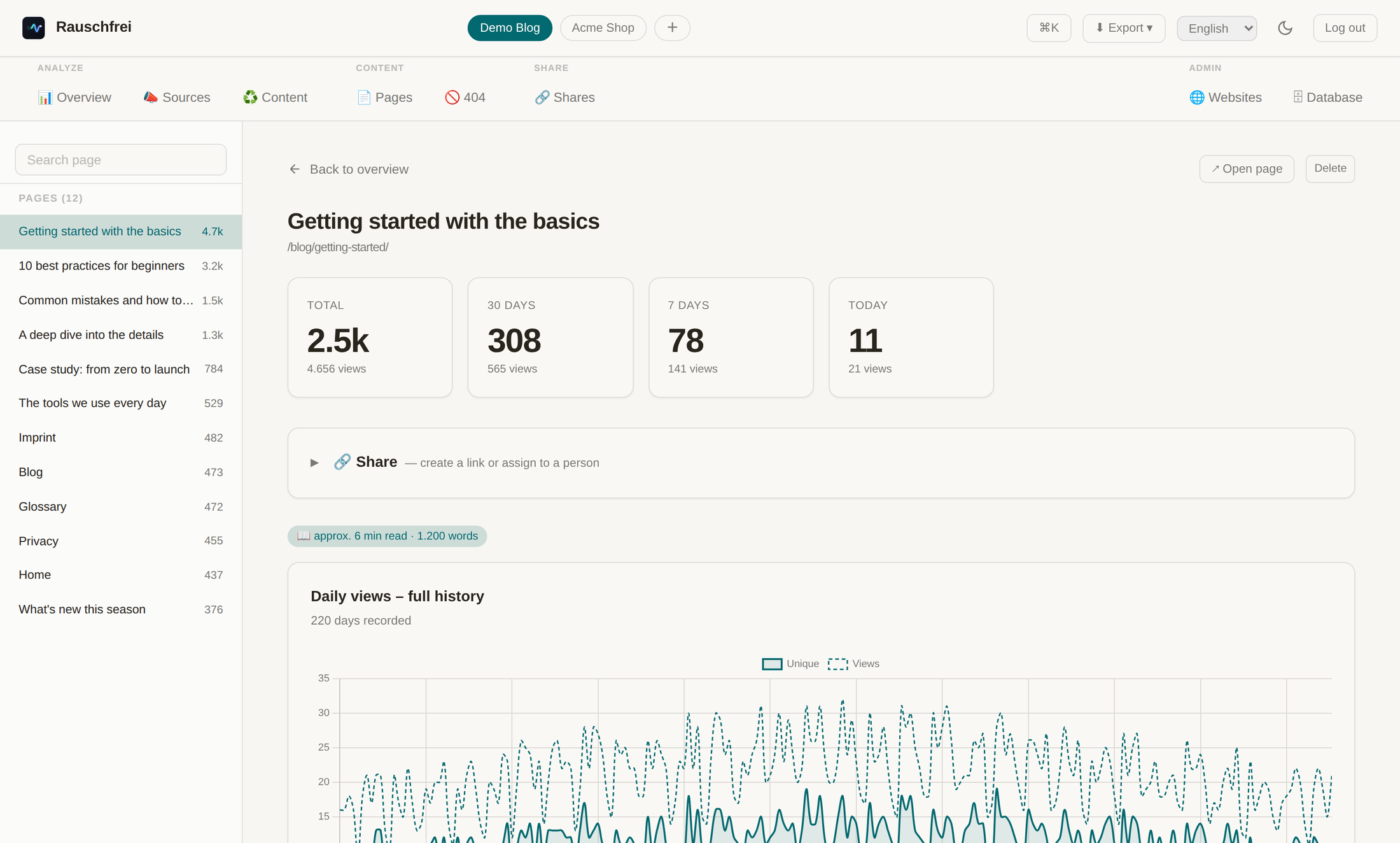Screen dimensions: 1400x843
Task: Select the Imprint page
Action: pos(121,438)
